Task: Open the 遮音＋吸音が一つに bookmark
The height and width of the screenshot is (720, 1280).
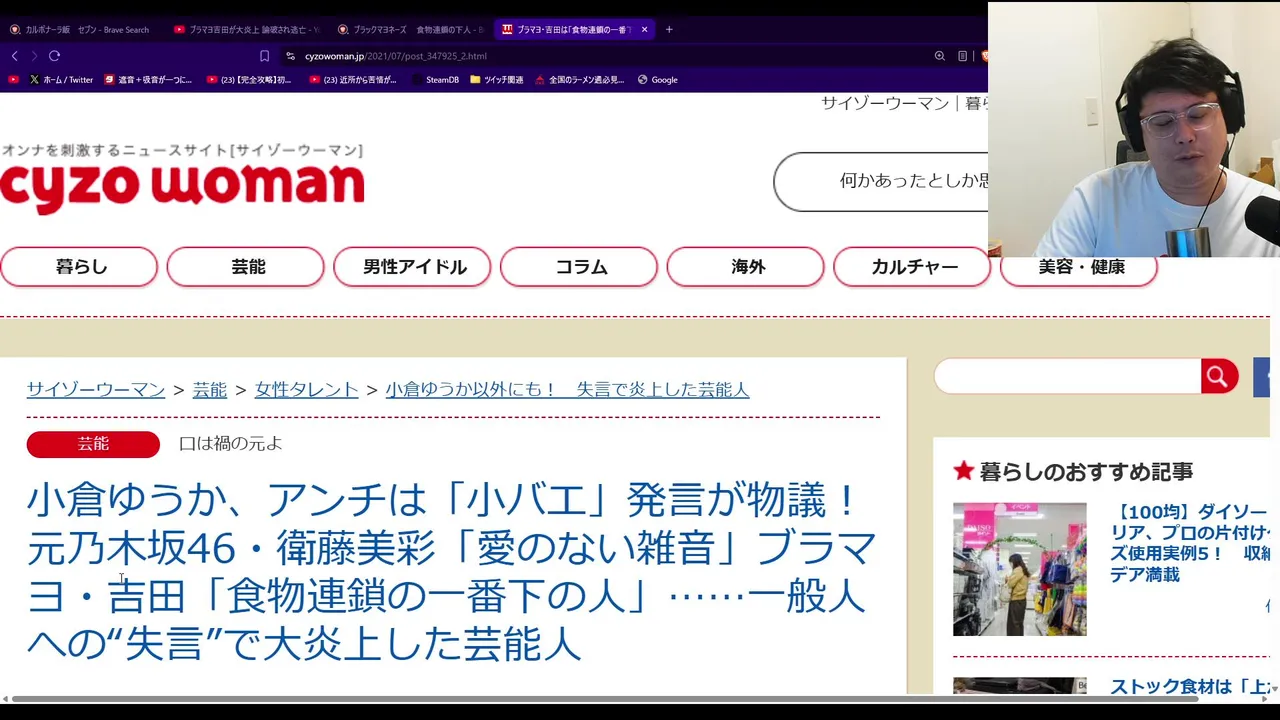Action: click(148, 79)
